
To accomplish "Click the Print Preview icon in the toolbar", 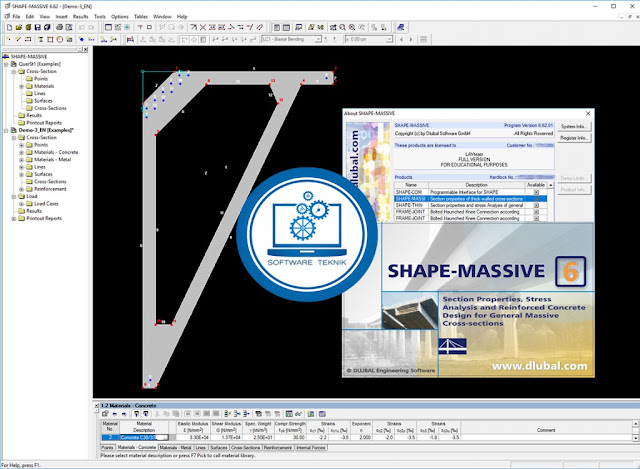I will tap(69, 27).
